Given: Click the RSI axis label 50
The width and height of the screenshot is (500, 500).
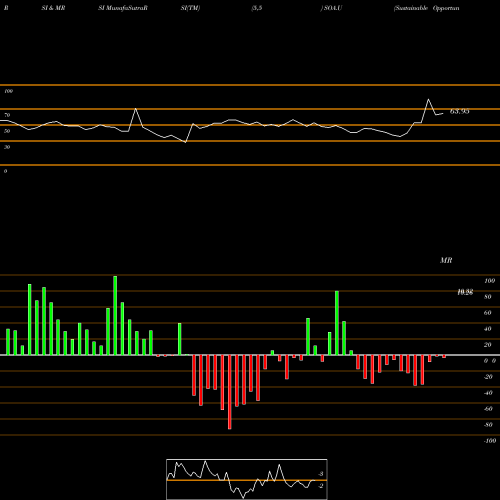Looking at the screenshot, I should (7, 131).
